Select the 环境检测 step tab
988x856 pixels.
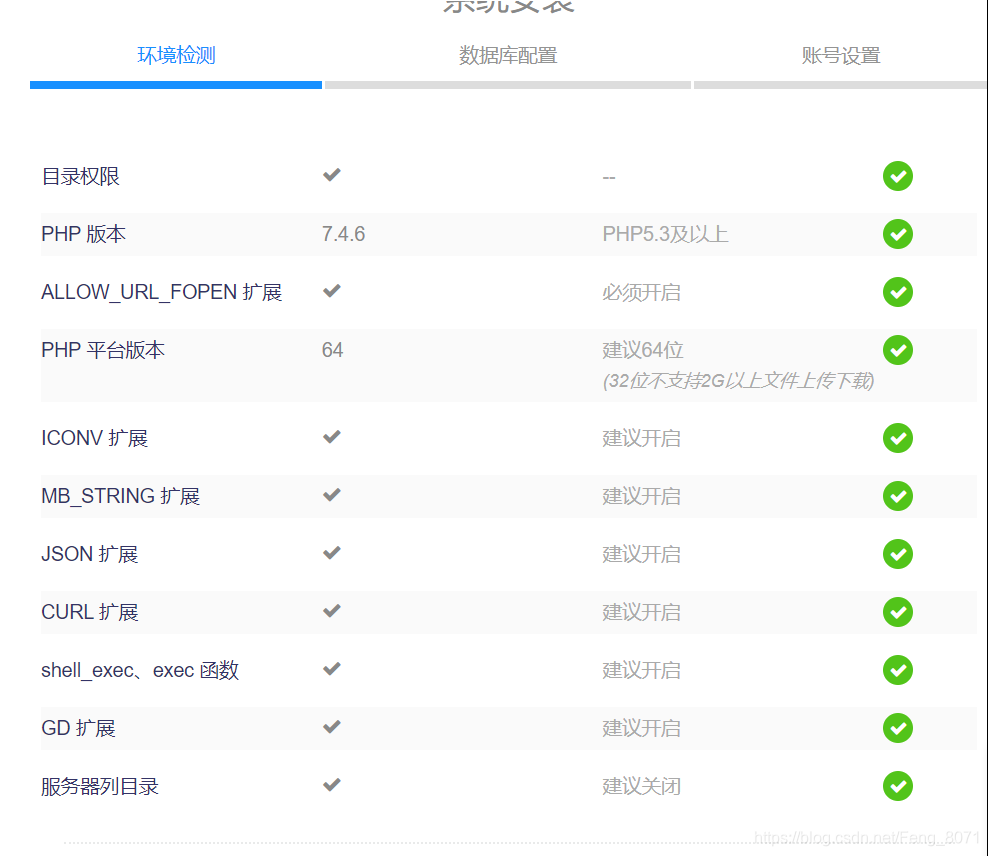pyautogui.click(x=176, y=55)
